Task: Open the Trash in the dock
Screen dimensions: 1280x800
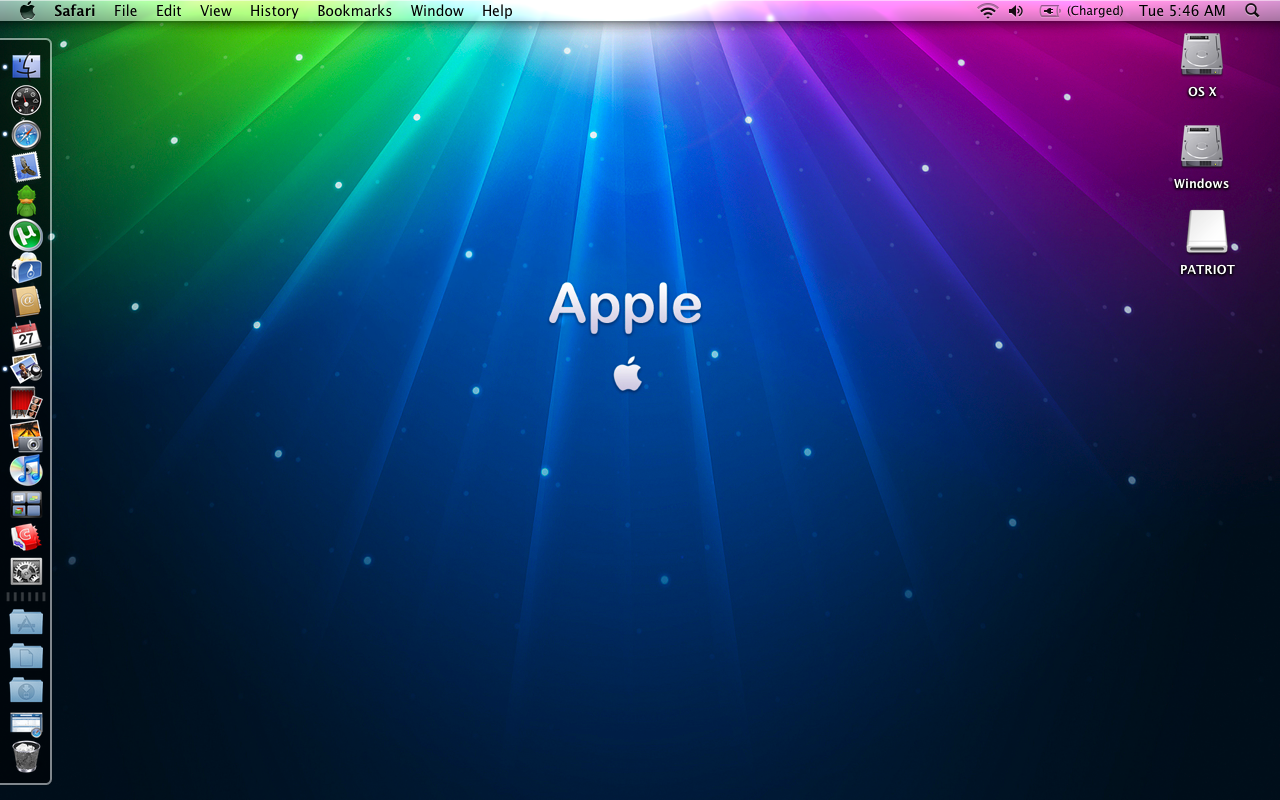Action: [26, 757]
